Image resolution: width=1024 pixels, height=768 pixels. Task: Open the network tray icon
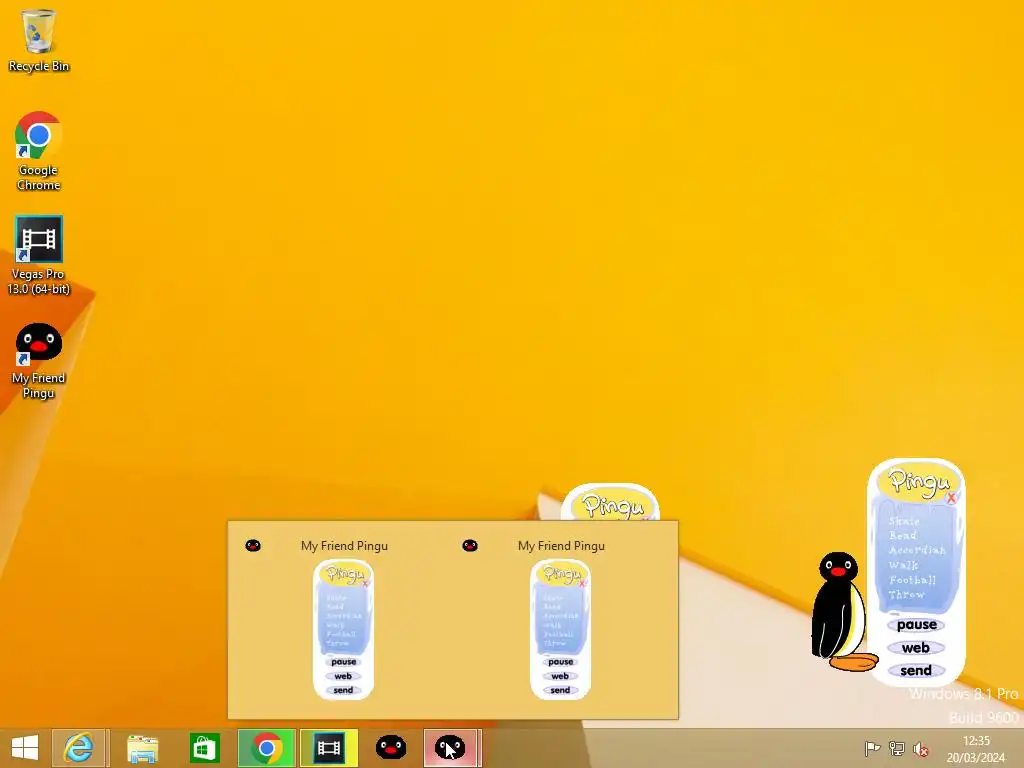[x=897, y=749]
